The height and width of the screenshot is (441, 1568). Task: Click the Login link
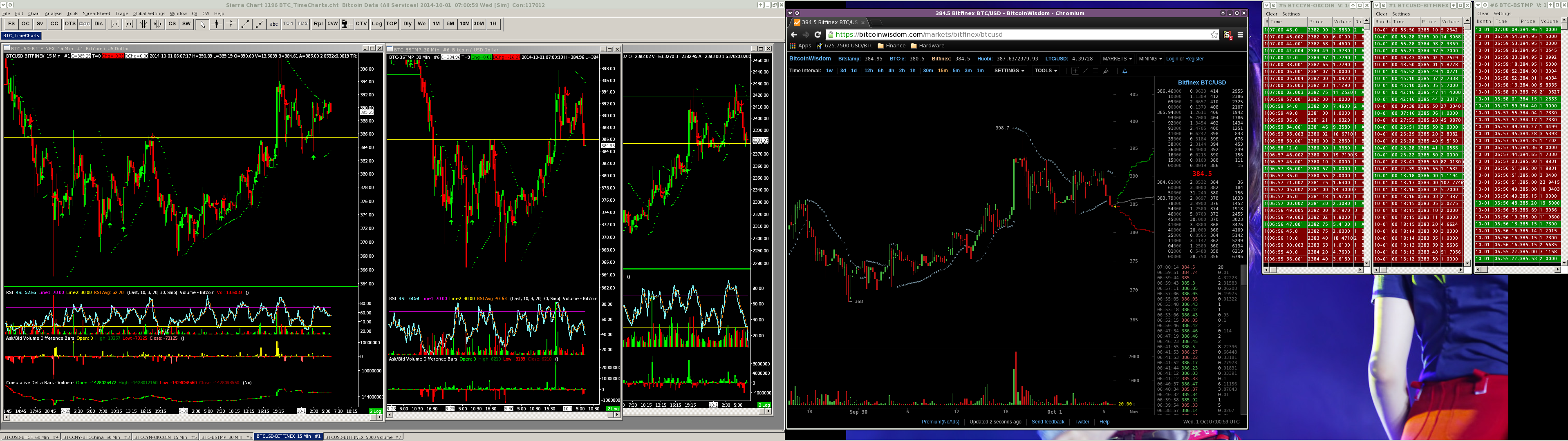(x=1172, y=59)
